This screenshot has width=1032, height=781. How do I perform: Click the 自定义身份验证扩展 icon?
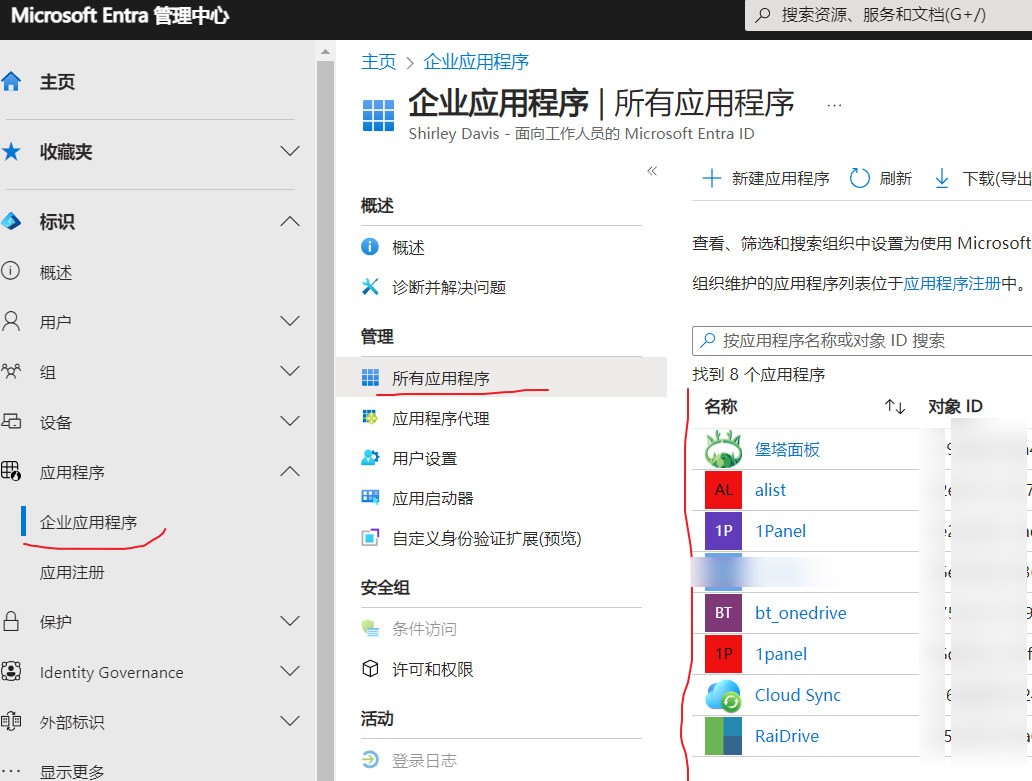tap(370, 538)
